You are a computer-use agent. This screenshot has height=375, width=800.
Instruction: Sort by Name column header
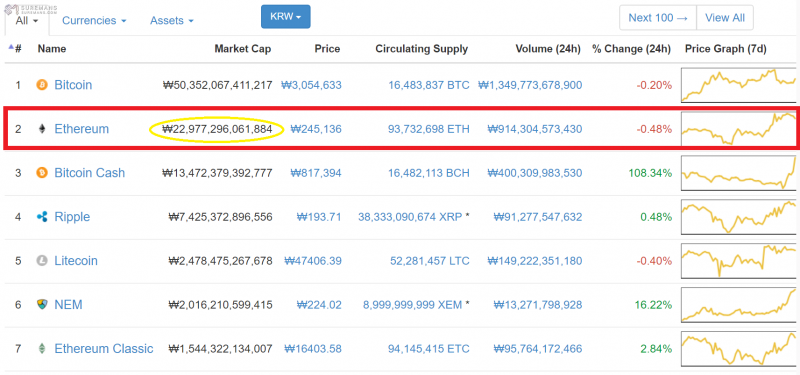pyautogui.click(x=52, y=49)
